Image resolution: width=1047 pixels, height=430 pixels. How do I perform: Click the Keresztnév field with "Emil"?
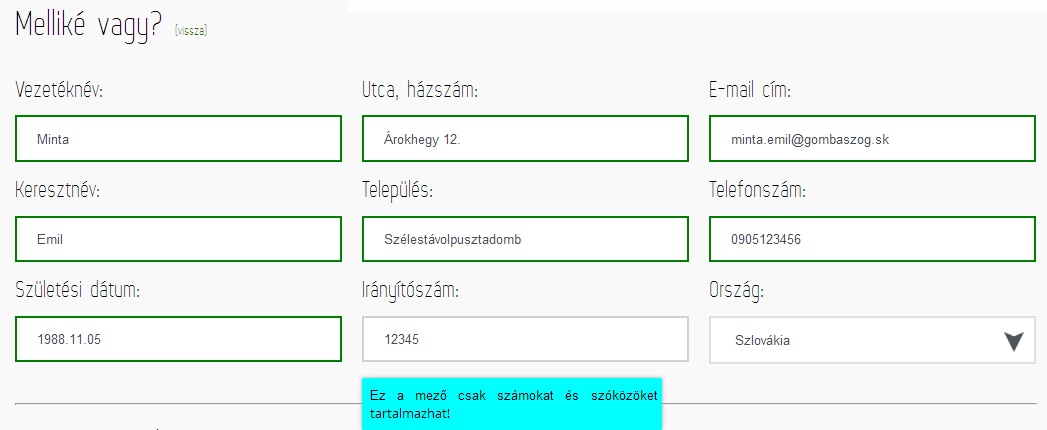click(x=178, y=239)
